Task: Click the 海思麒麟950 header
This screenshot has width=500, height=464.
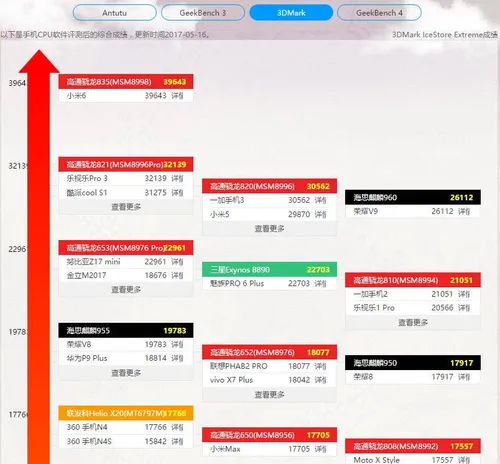Action: click(x=413, y=363)
